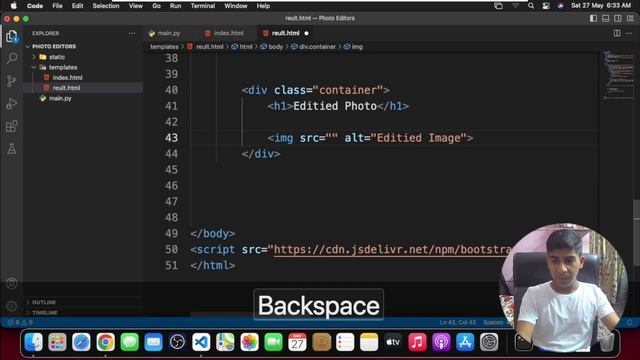Screen dimensions: 640x360
Task: Open Visual Studio Code dock icon
Action: (201, 342)
